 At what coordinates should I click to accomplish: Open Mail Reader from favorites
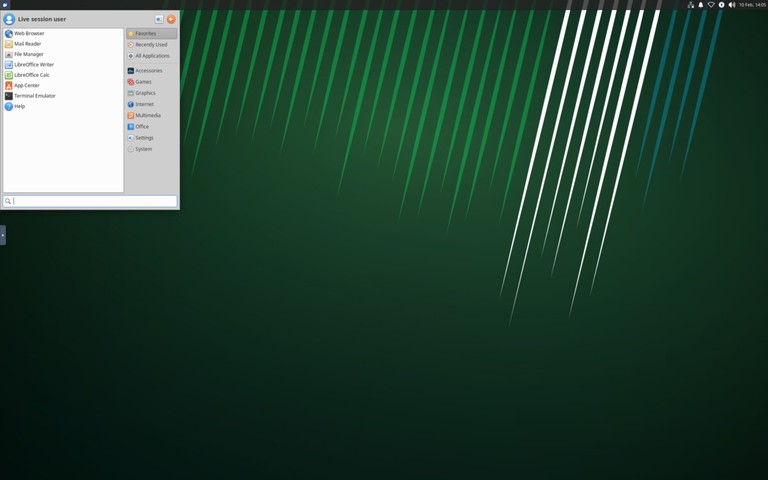(x=63, y=44)
